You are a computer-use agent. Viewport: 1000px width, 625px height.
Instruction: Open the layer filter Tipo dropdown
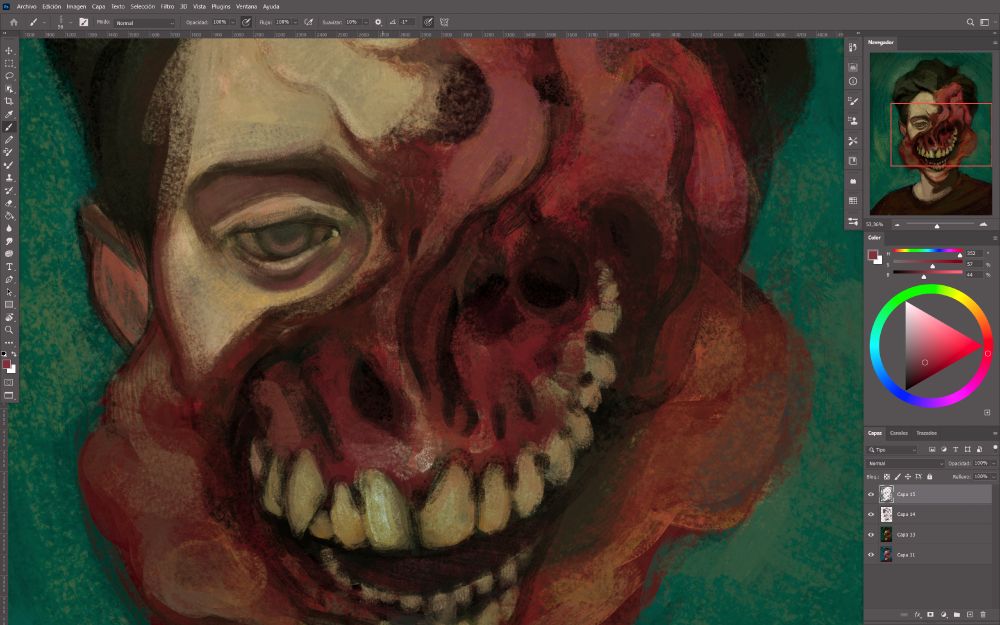pyautogui.click(x=892, y=450)
